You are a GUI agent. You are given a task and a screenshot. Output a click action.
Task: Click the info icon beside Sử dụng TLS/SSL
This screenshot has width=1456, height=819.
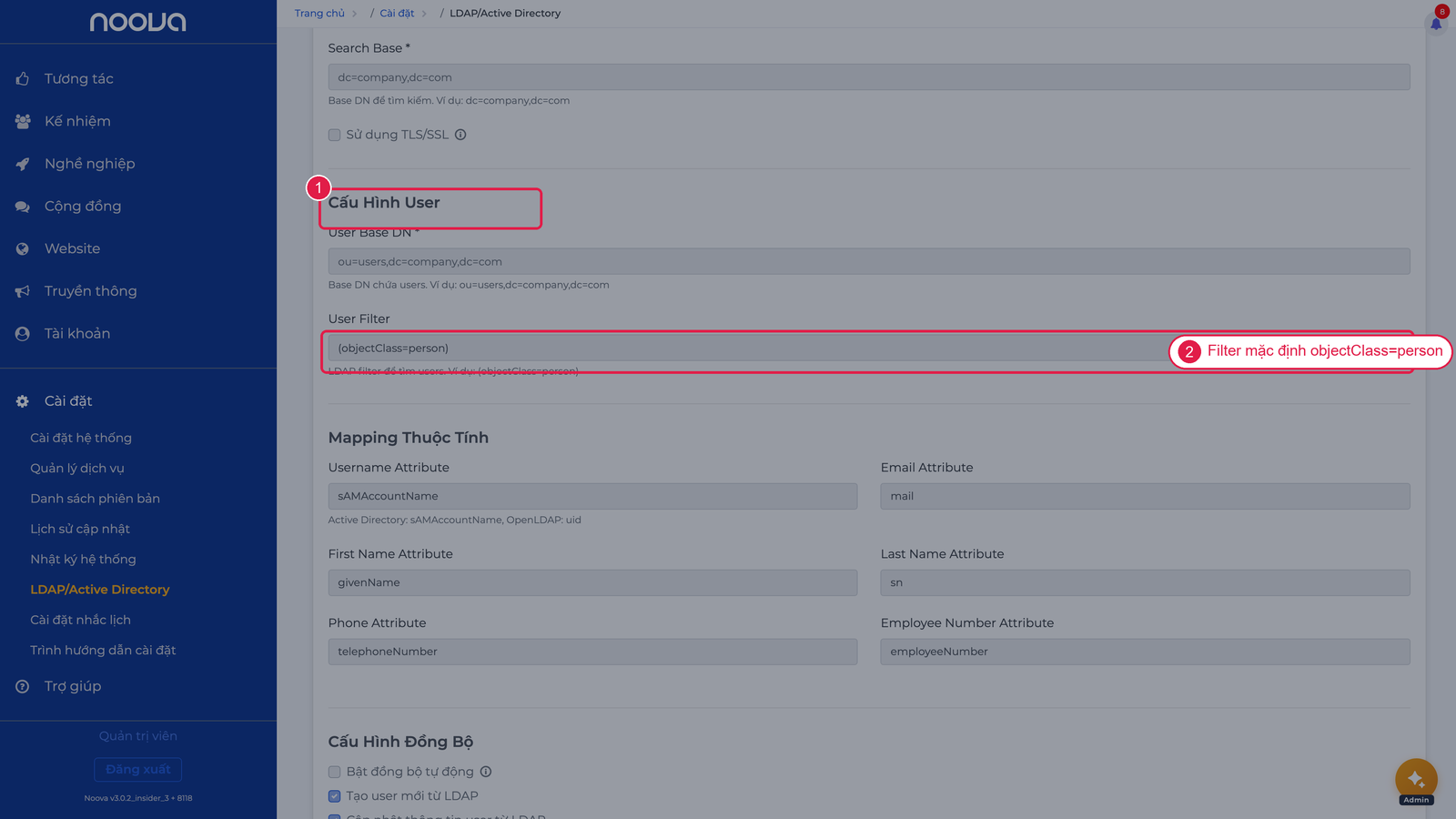click(x=460, y=135)
